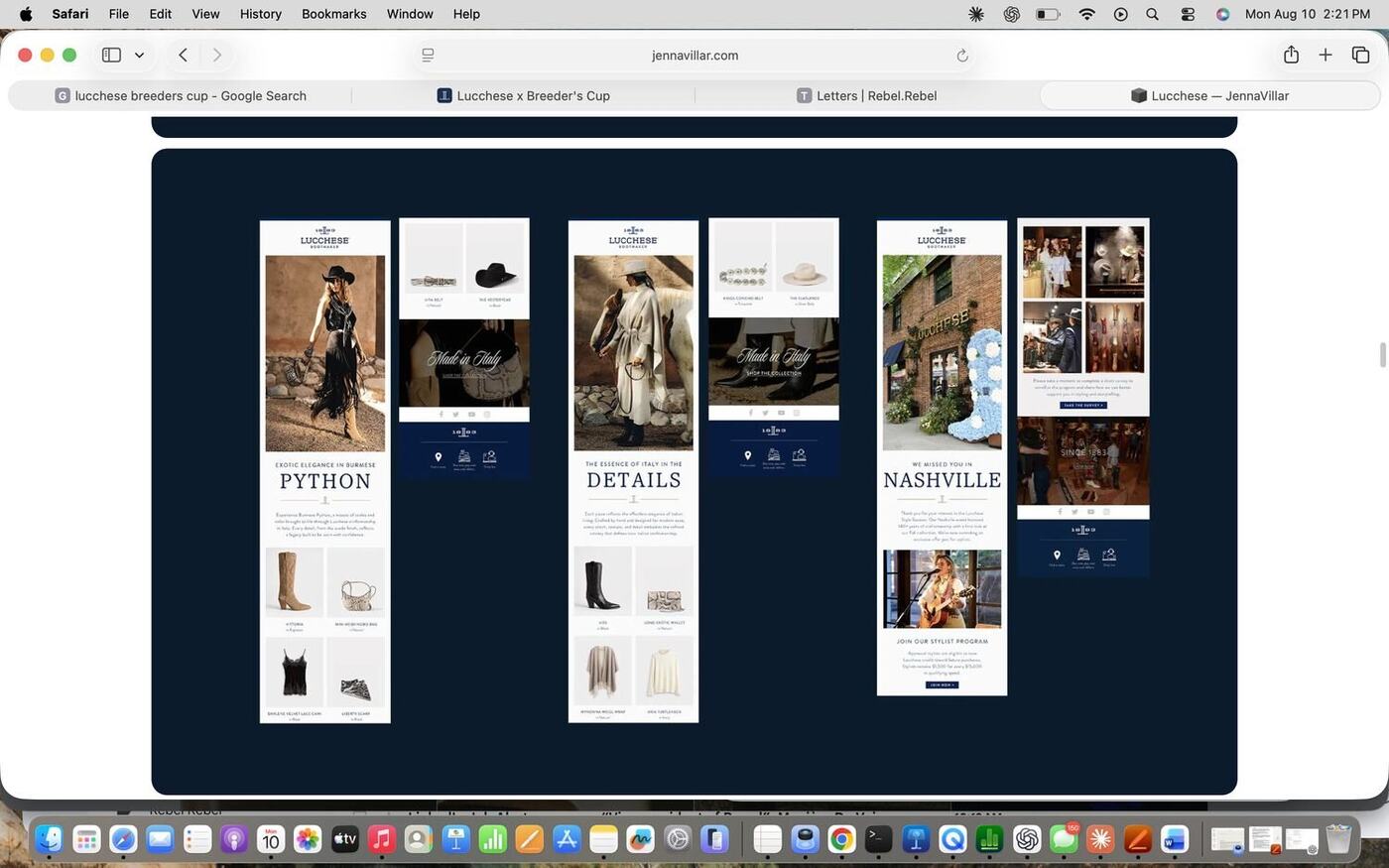1389x868 pixels.
Task: Open Control Center
Action: [x=1188, y=14]
